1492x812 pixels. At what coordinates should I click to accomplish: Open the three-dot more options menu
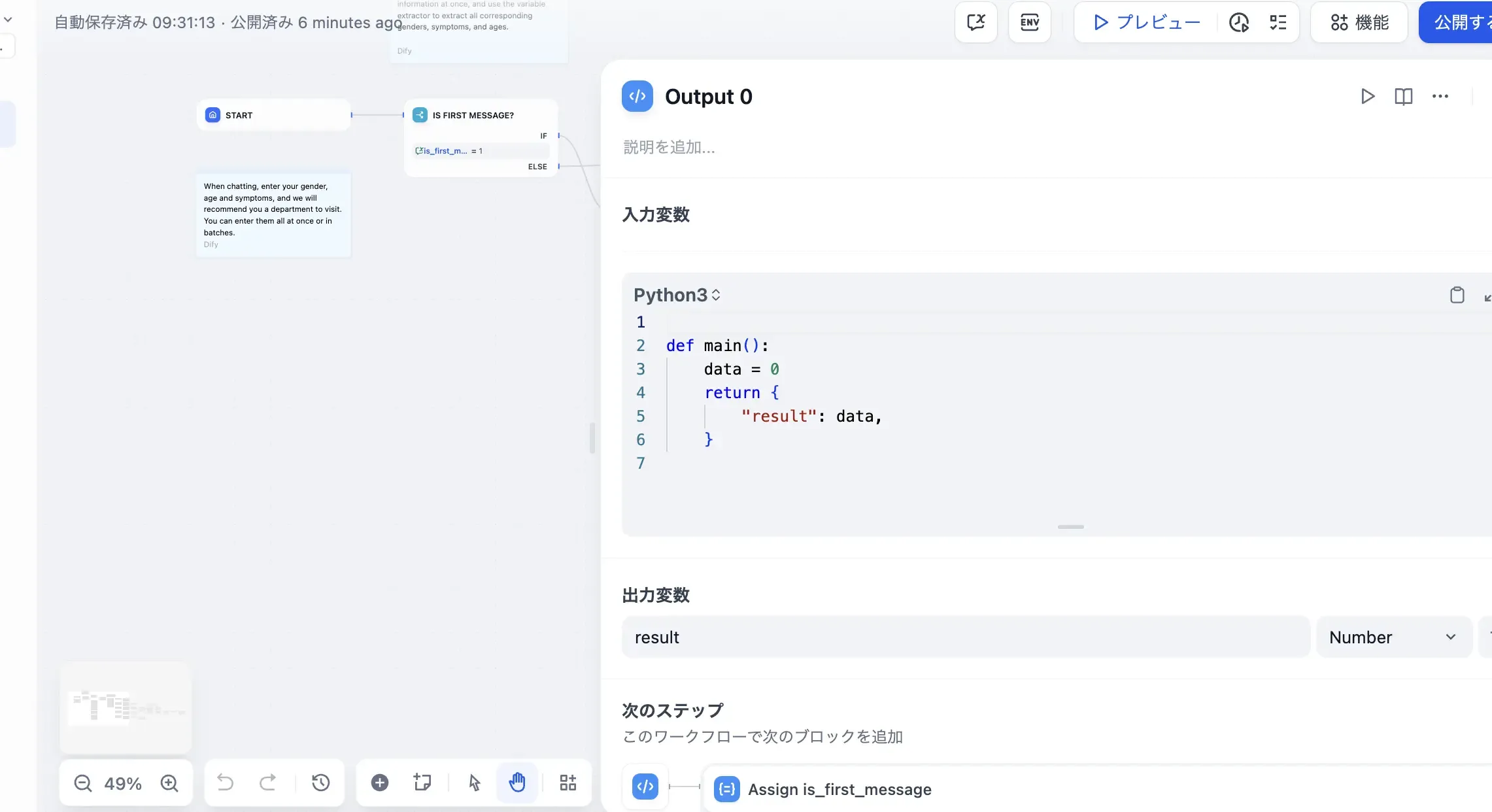point(1440,96)
